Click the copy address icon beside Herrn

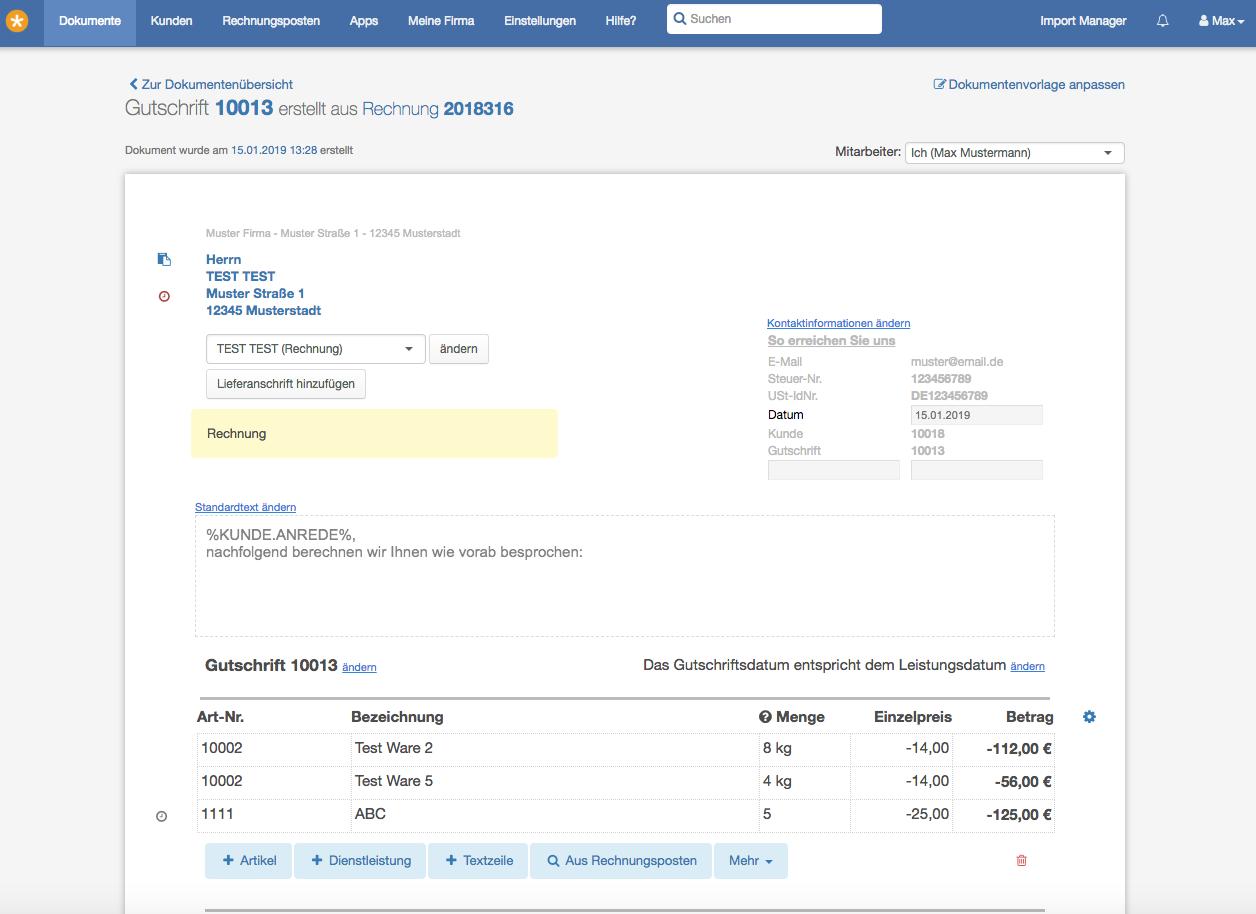[x=164, y=259]
